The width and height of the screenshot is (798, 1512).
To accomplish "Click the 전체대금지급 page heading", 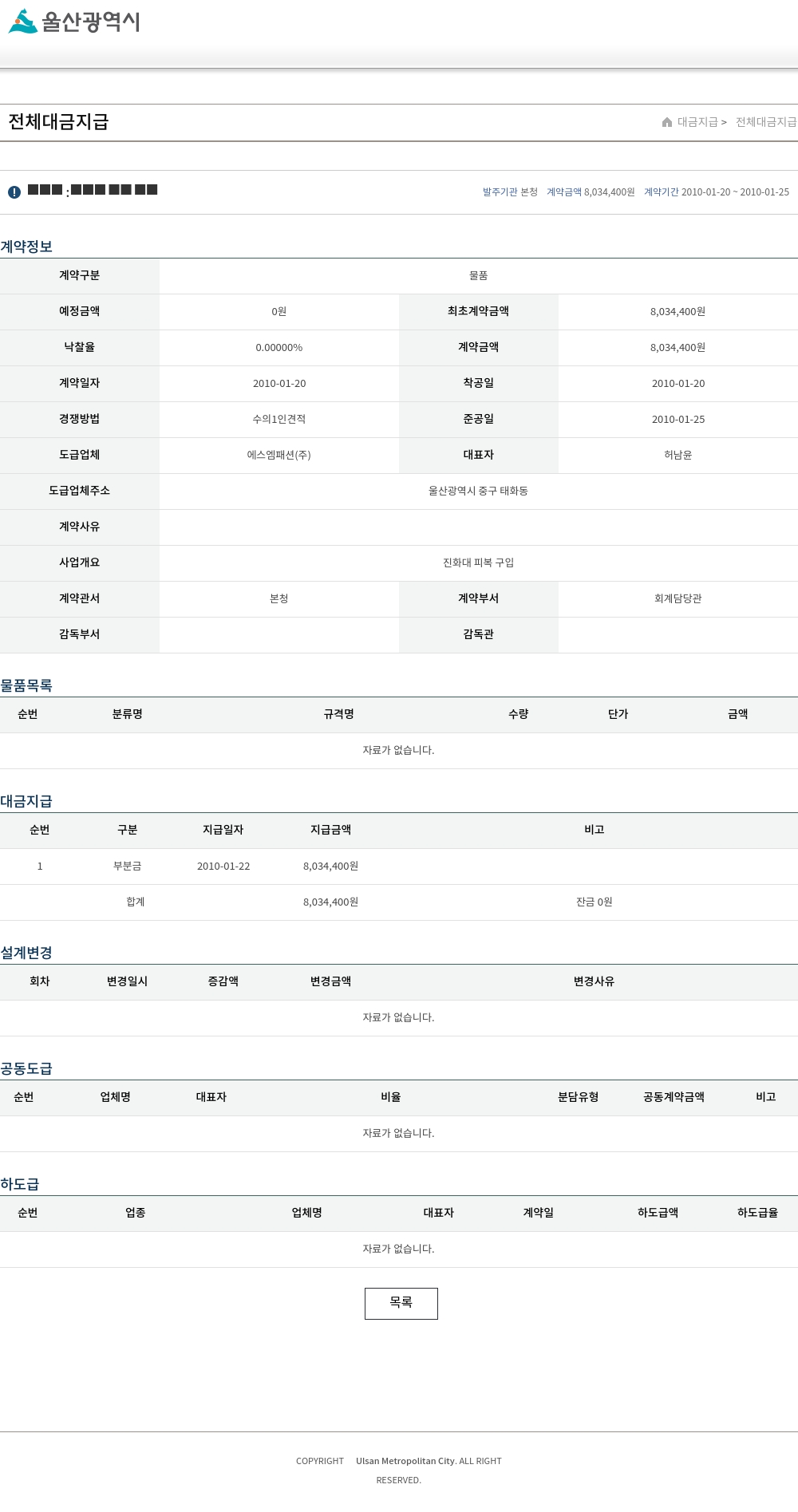I will click(x=58, y=122).
